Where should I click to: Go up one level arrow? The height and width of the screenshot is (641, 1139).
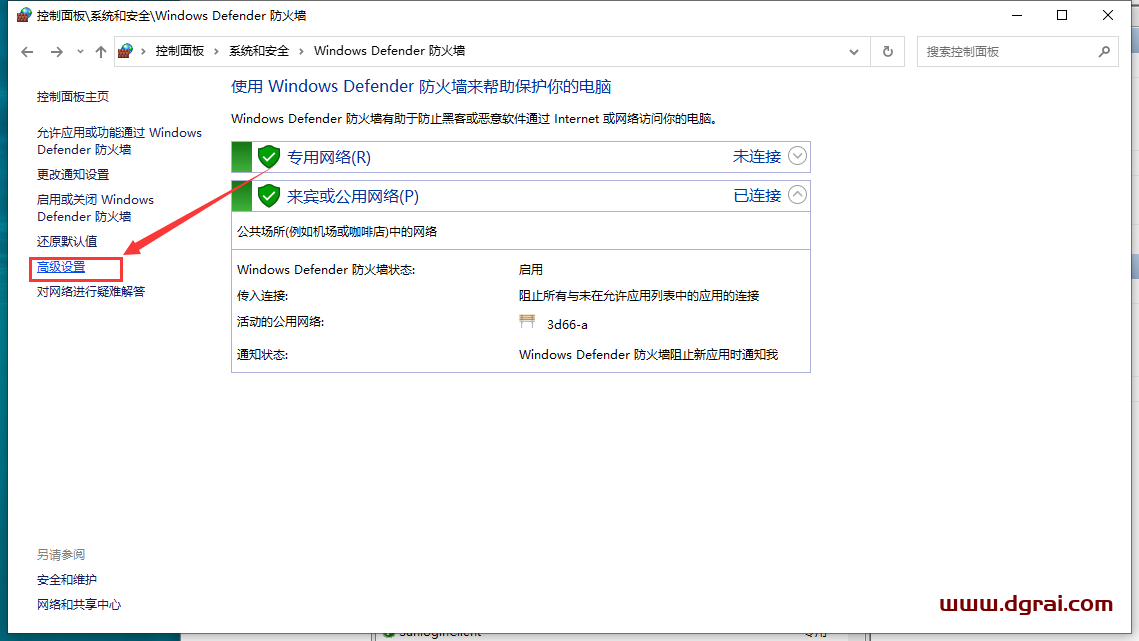pyautogui.click(x=101, y=52)
